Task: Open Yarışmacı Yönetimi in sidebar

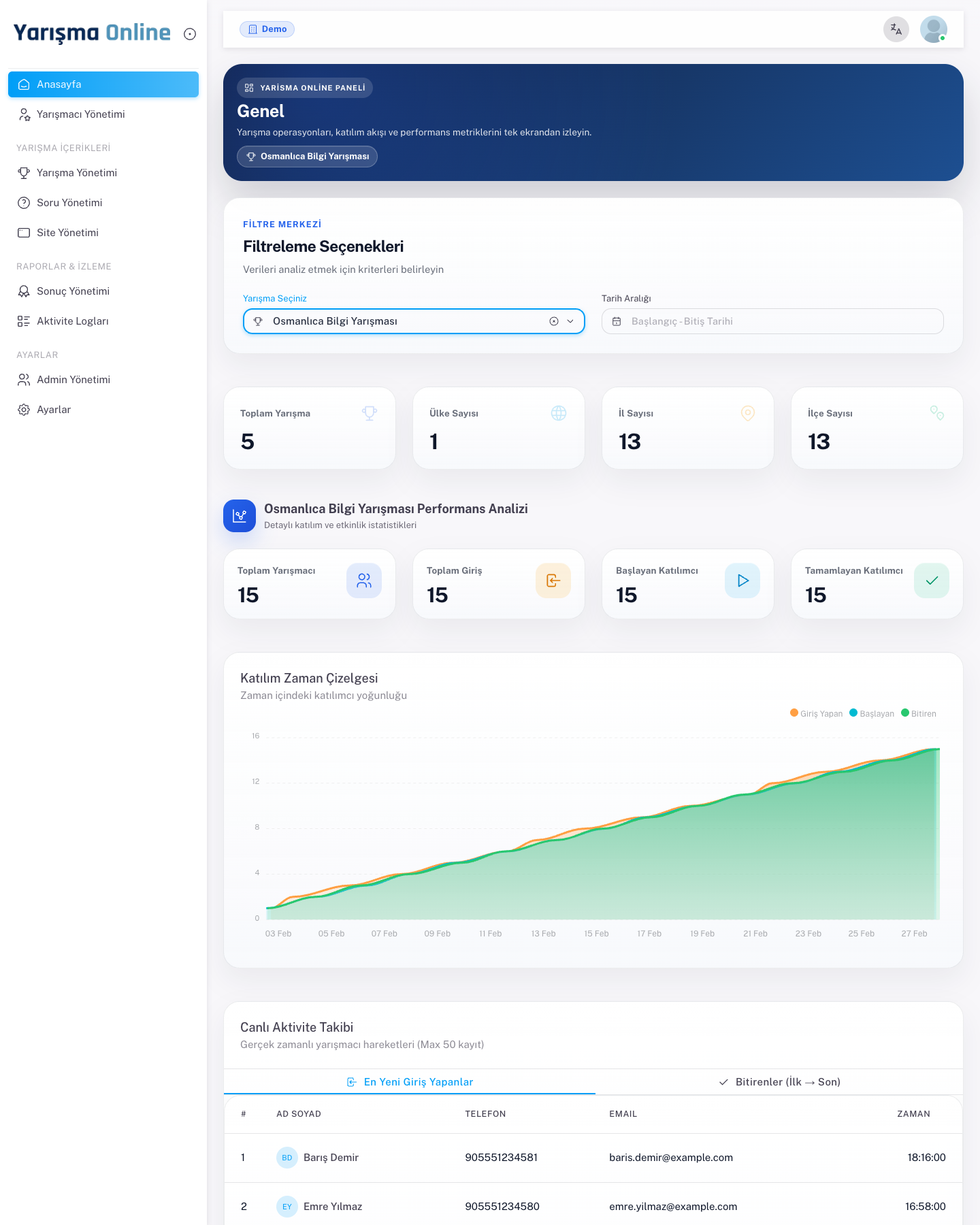Action: pos(103,114)
